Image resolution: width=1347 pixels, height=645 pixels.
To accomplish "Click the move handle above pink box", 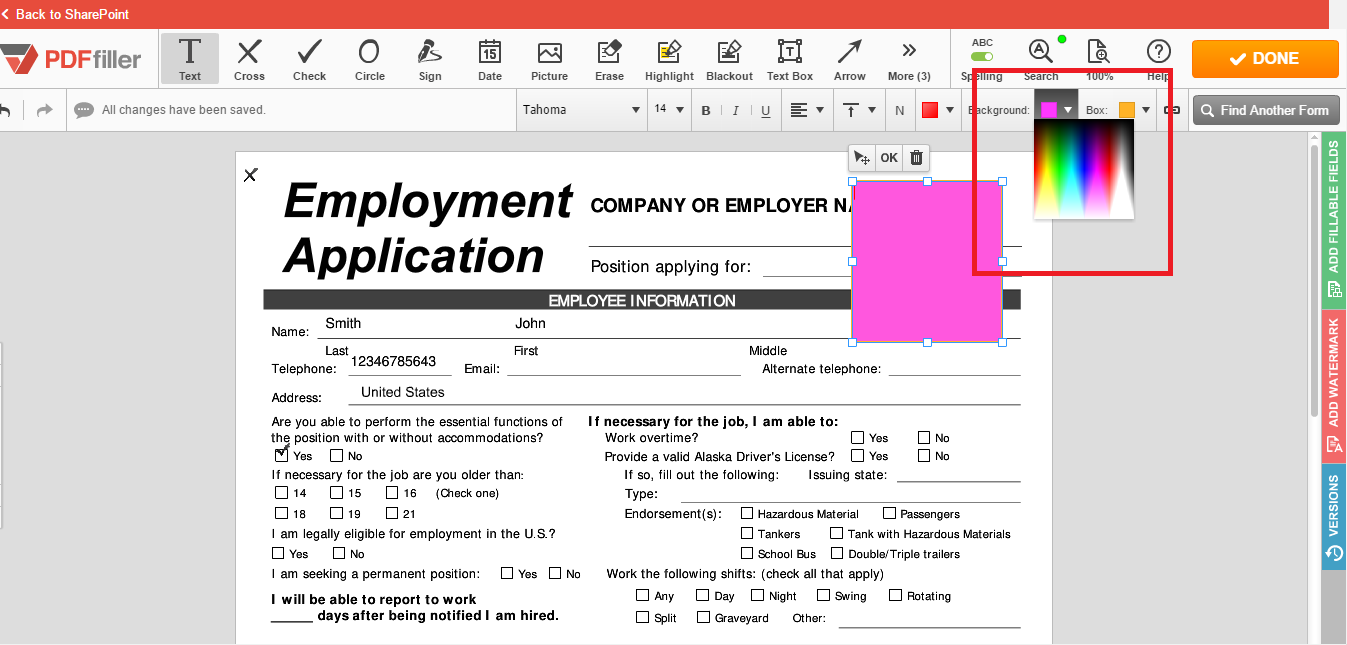I will pyautogui.click(x=862, y=158).
